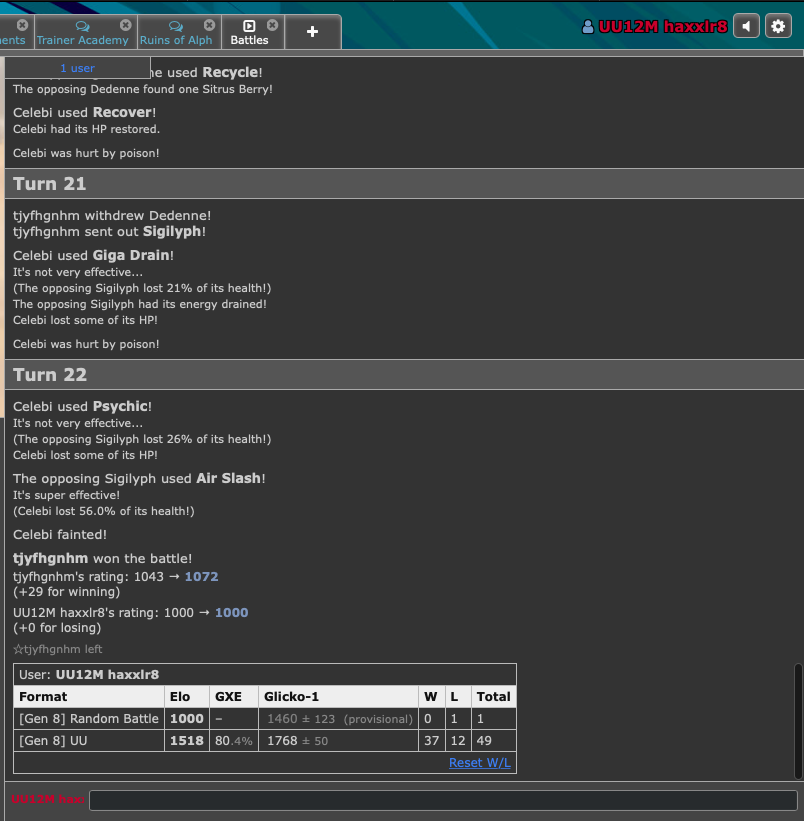Click the Reset W/L link
This screenshot has width=804, height=821.
coord(479,762)
